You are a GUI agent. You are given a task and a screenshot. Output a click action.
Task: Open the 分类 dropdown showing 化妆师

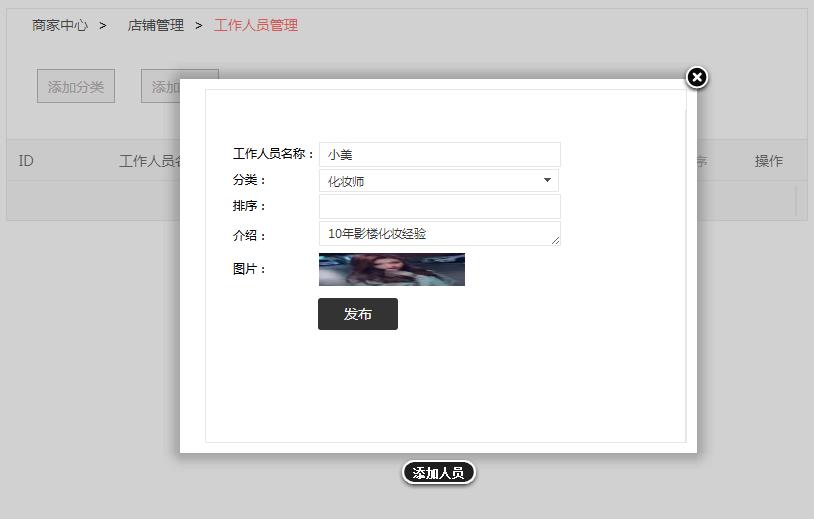click(x=439, y=181)
